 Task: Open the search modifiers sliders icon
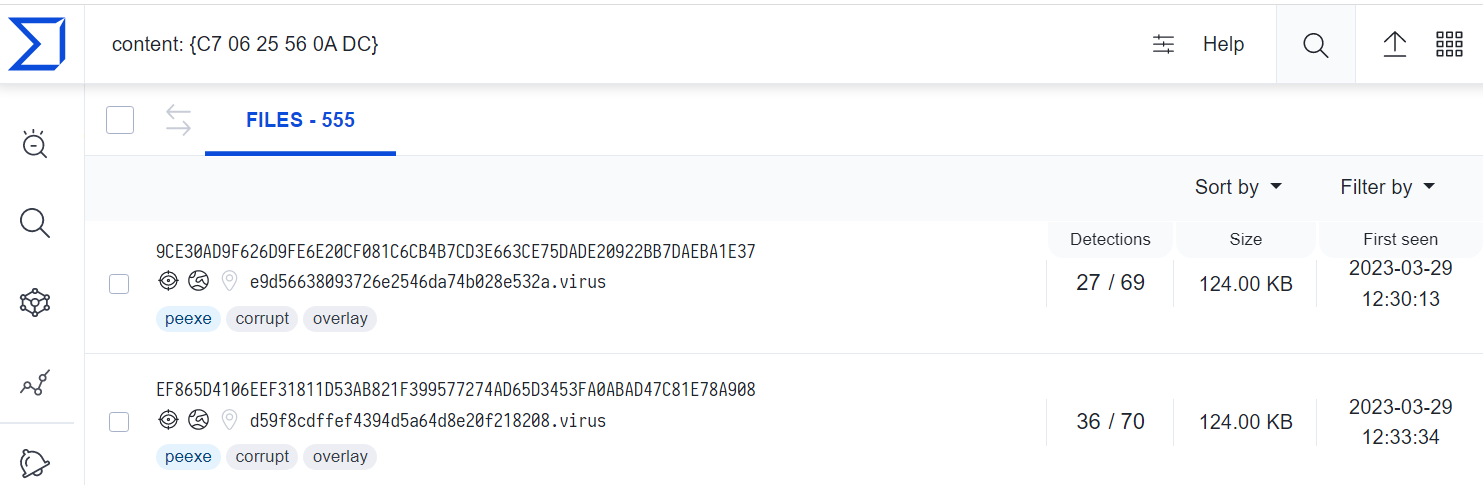coord(1164,44)
